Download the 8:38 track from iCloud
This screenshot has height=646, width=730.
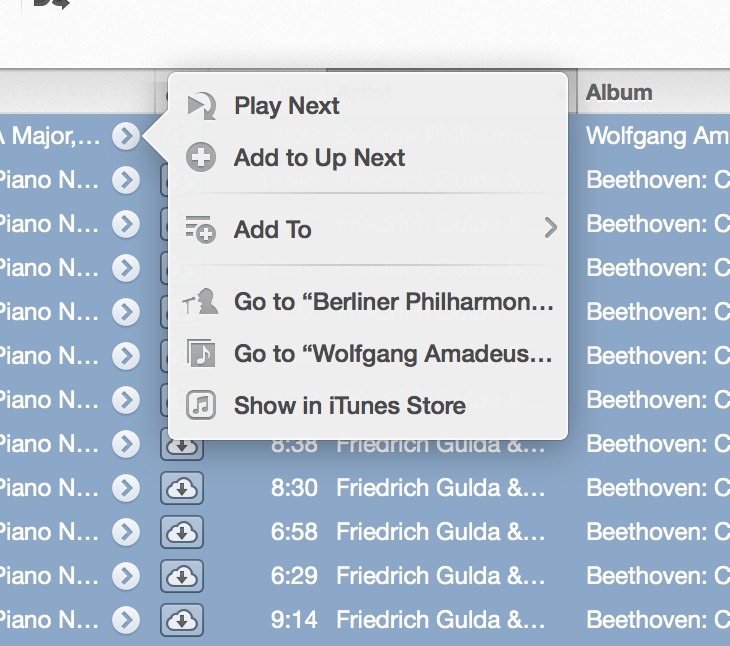[x=182, y=444]
